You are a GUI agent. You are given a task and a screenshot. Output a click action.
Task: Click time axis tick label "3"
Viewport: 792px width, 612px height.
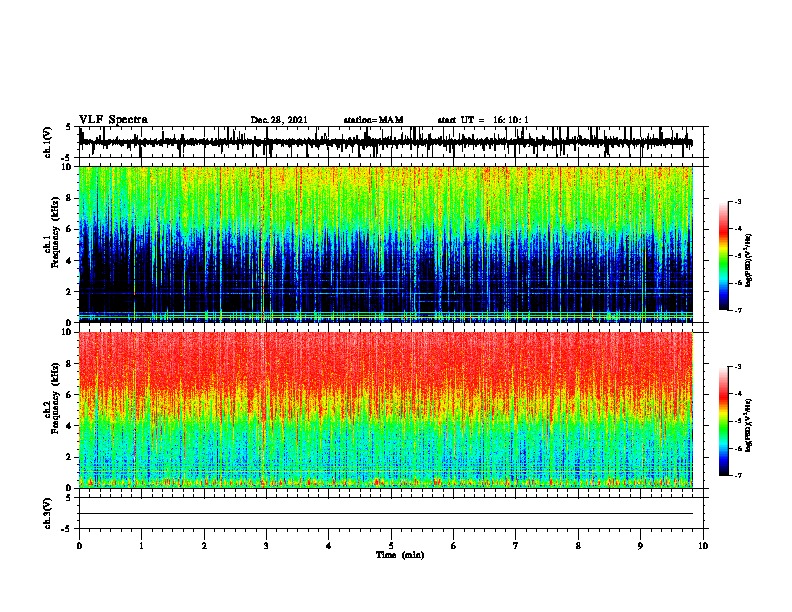click(x=266, y=546)
